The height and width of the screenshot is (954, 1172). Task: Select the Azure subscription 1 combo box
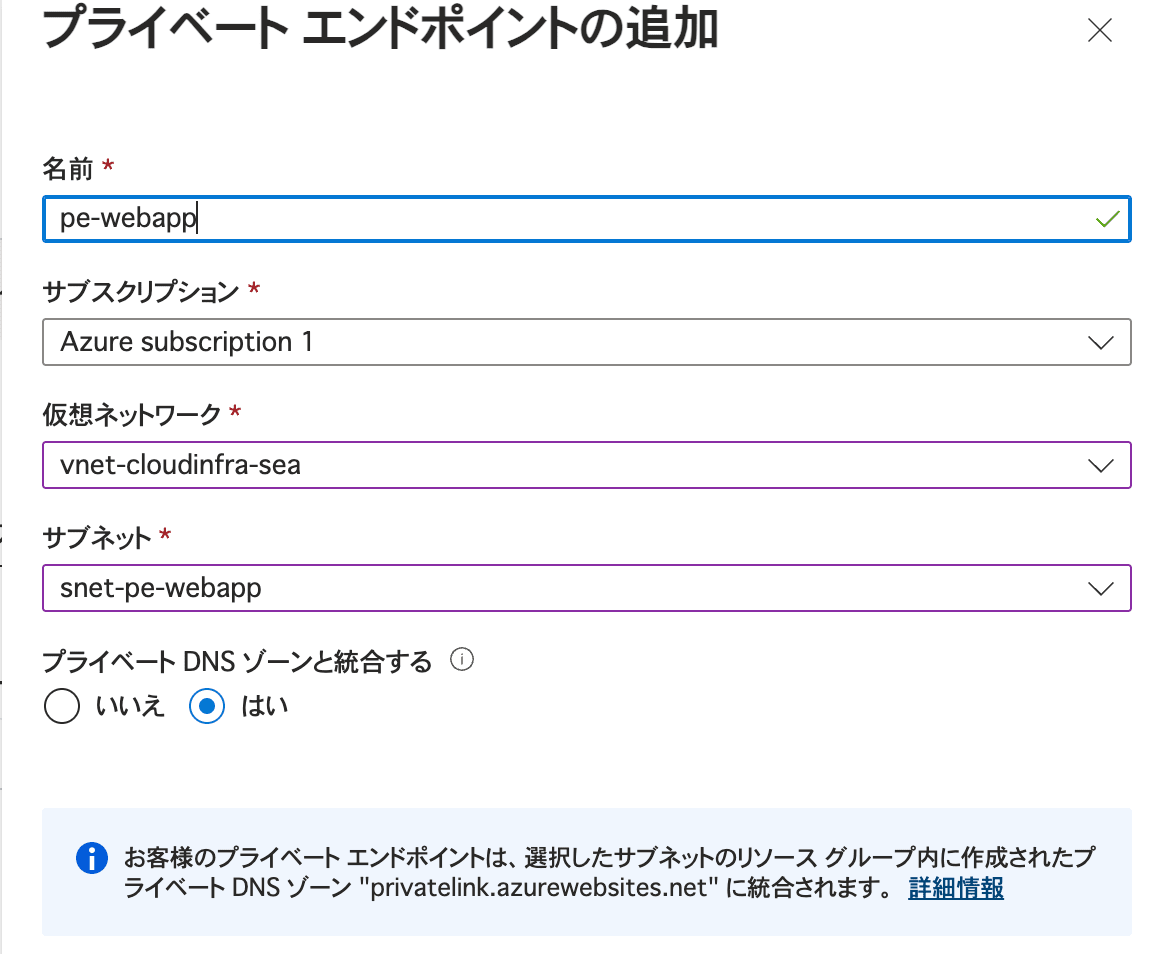[586, 342]
